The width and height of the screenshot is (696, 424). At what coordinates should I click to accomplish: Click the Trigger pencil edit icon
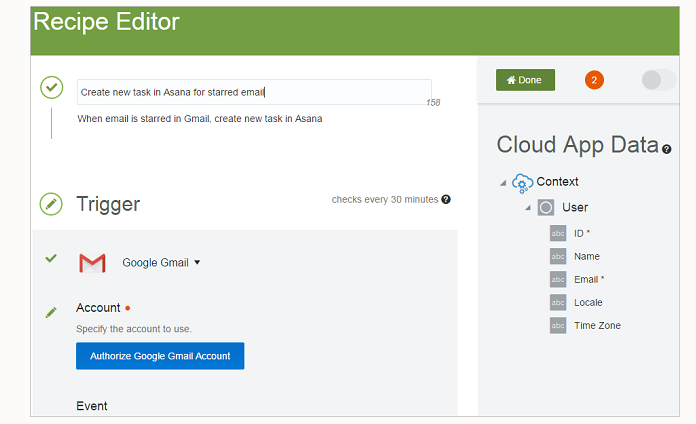[51, 204]
